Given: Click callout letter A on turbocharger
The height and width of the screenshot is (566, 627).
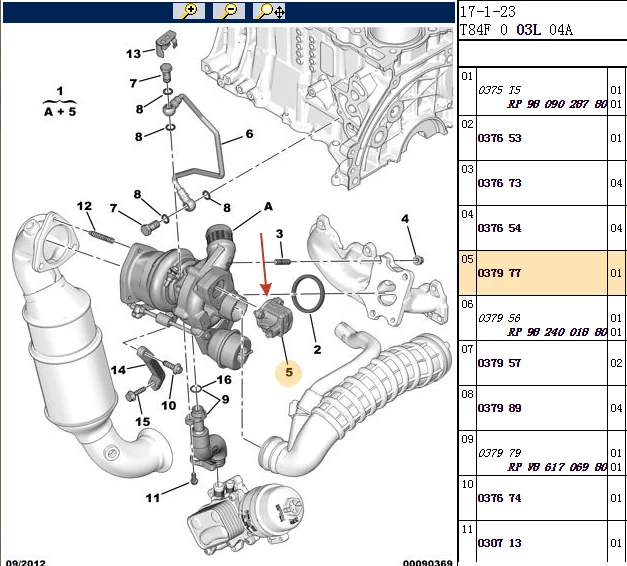Looking at the screenshot, I should tap(268, 206).
